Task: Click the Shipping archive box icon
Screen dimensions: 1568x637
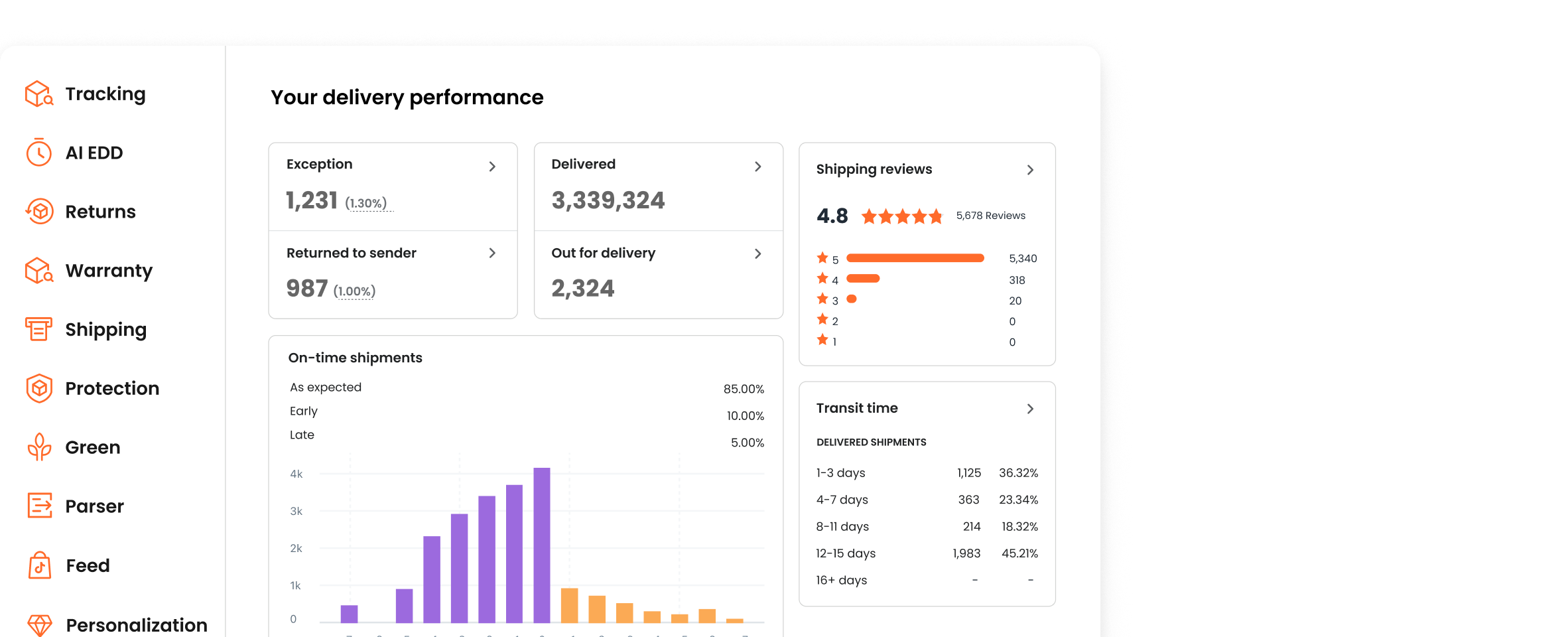Action: click(x=39, y=329)
